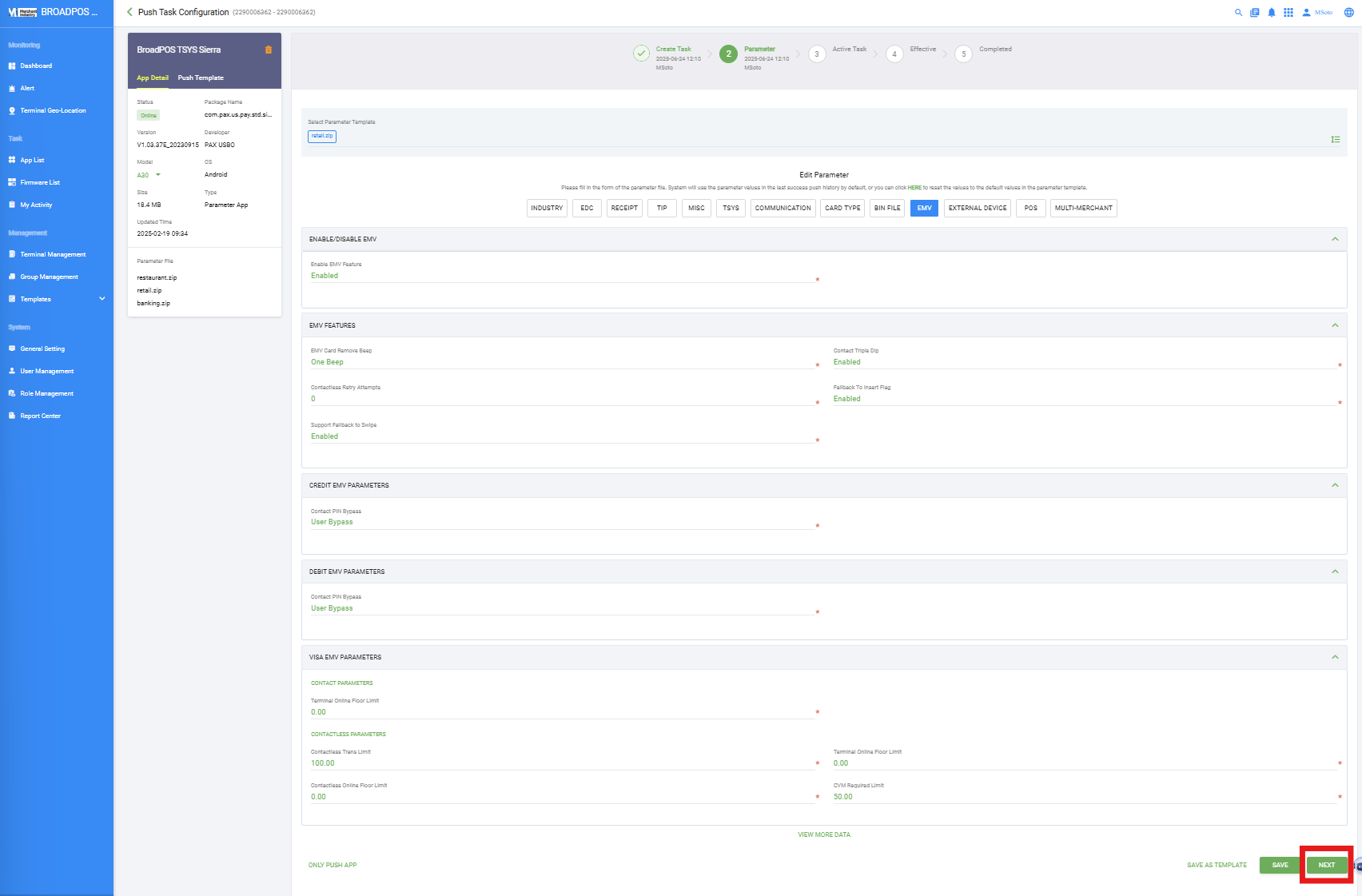
Task: Open Support Fallback to Swipe dropdown
Action: pos(562,436)
